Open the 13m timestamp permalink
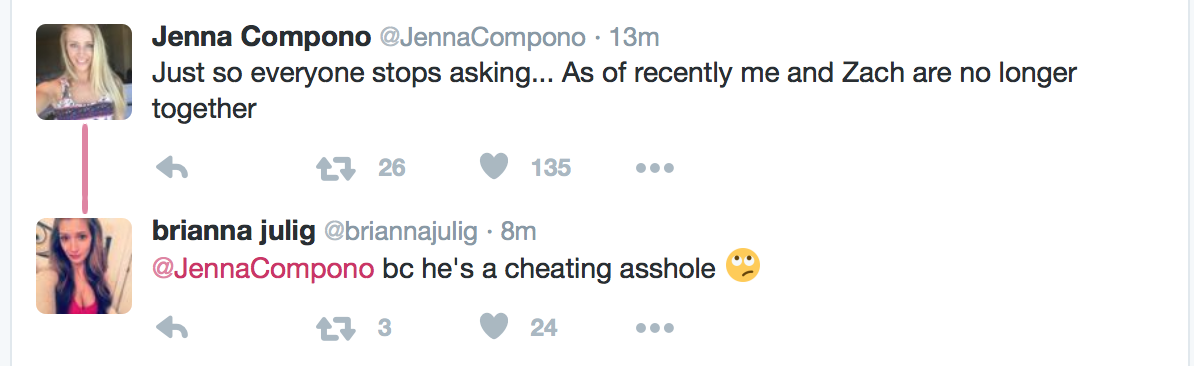 click(x=634, y=37)
